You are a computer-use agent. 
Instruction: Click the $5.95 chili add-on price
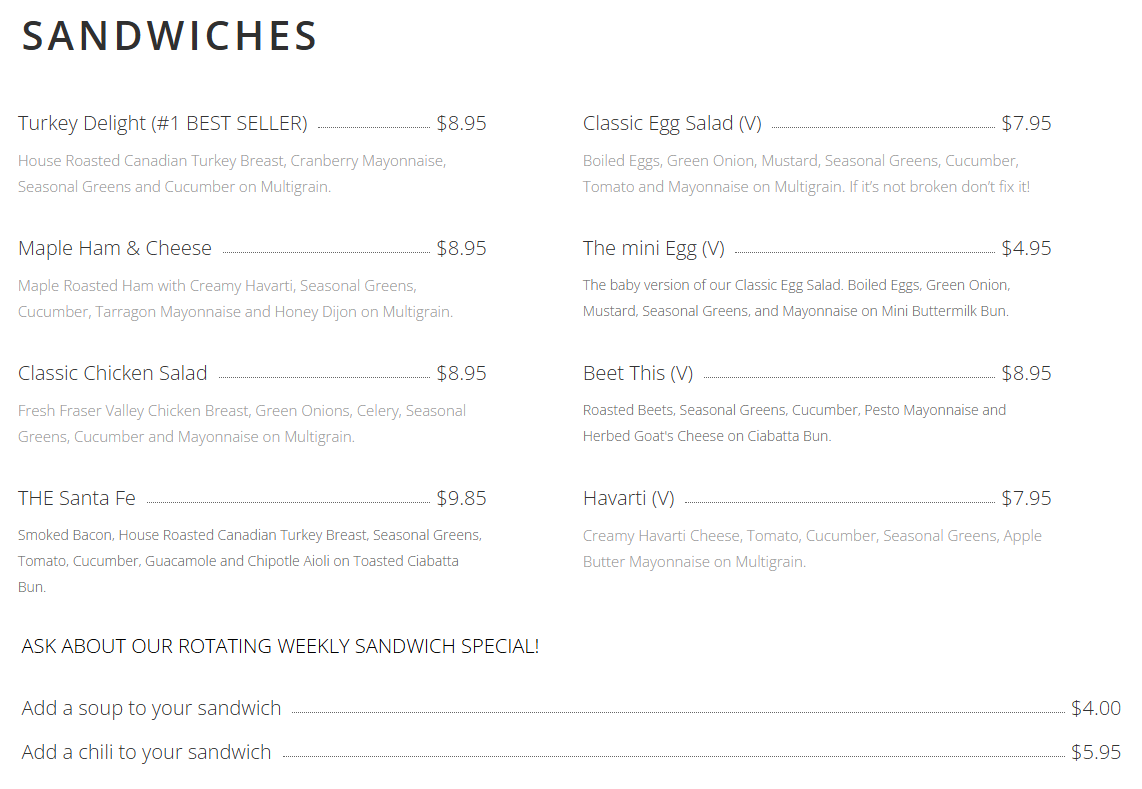point(1095,752)
